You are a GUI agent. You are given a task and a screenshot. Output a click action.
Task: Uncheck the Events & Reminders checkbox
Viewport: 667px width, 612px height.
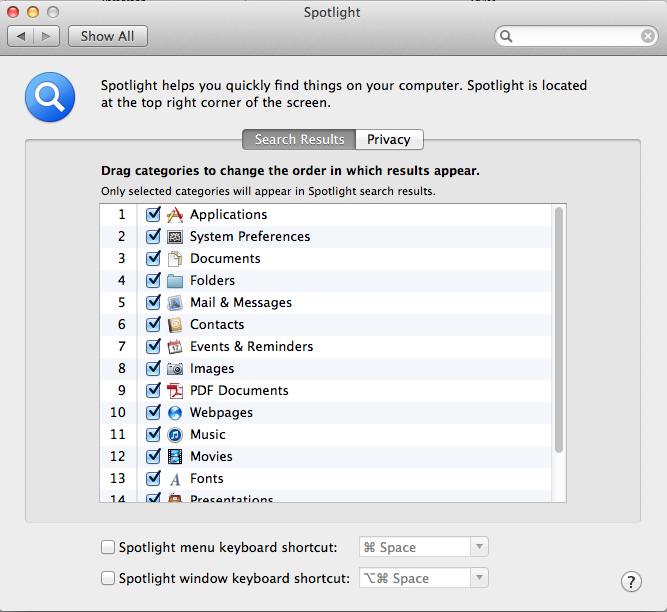153,346
